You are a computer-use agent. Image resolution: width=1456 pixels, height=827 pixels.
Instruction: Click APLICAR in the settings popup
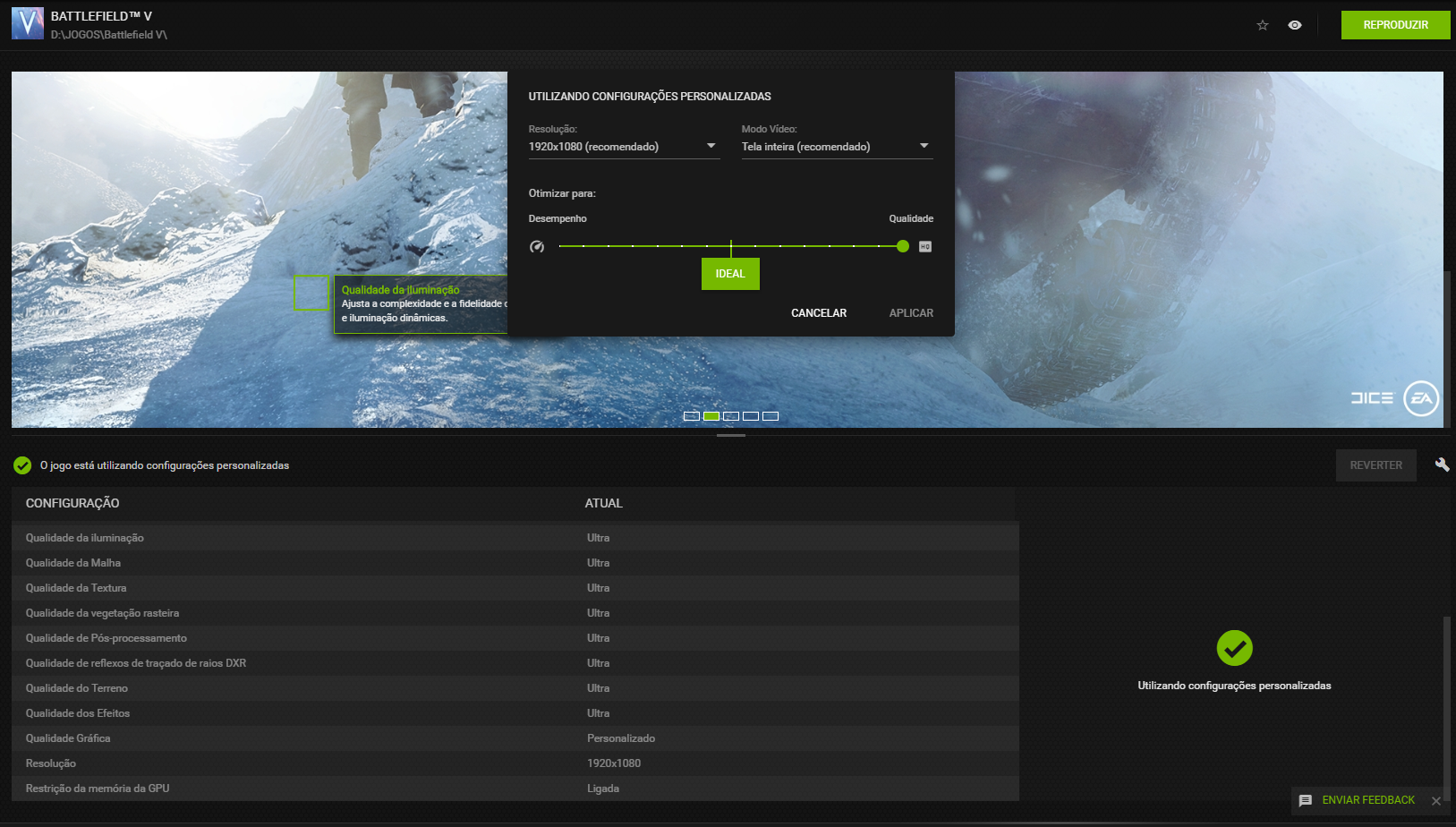(x=911, y=313)
